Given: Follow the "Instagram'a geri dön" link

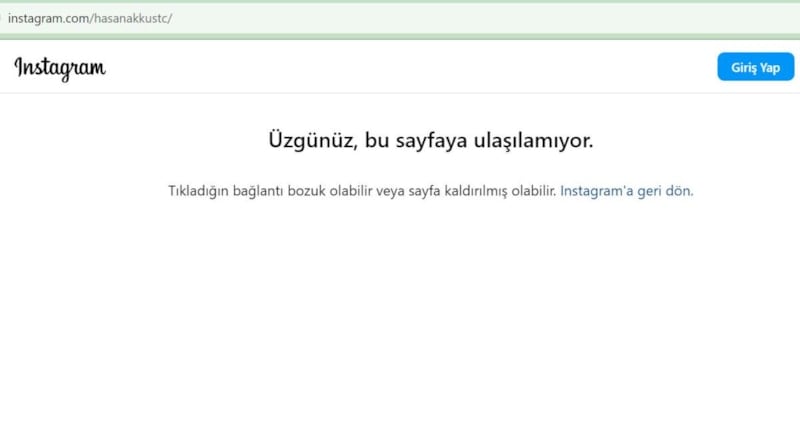Looking at the screenshot, I should [626, 191].
